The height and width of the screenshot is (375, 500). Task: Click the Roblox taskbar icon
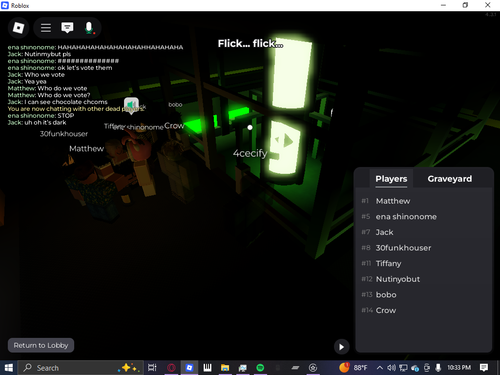coord(189,368)
